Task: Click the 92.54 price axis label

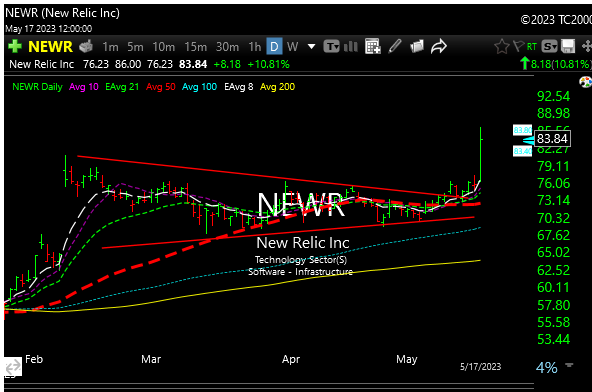Action: (553, 96)
